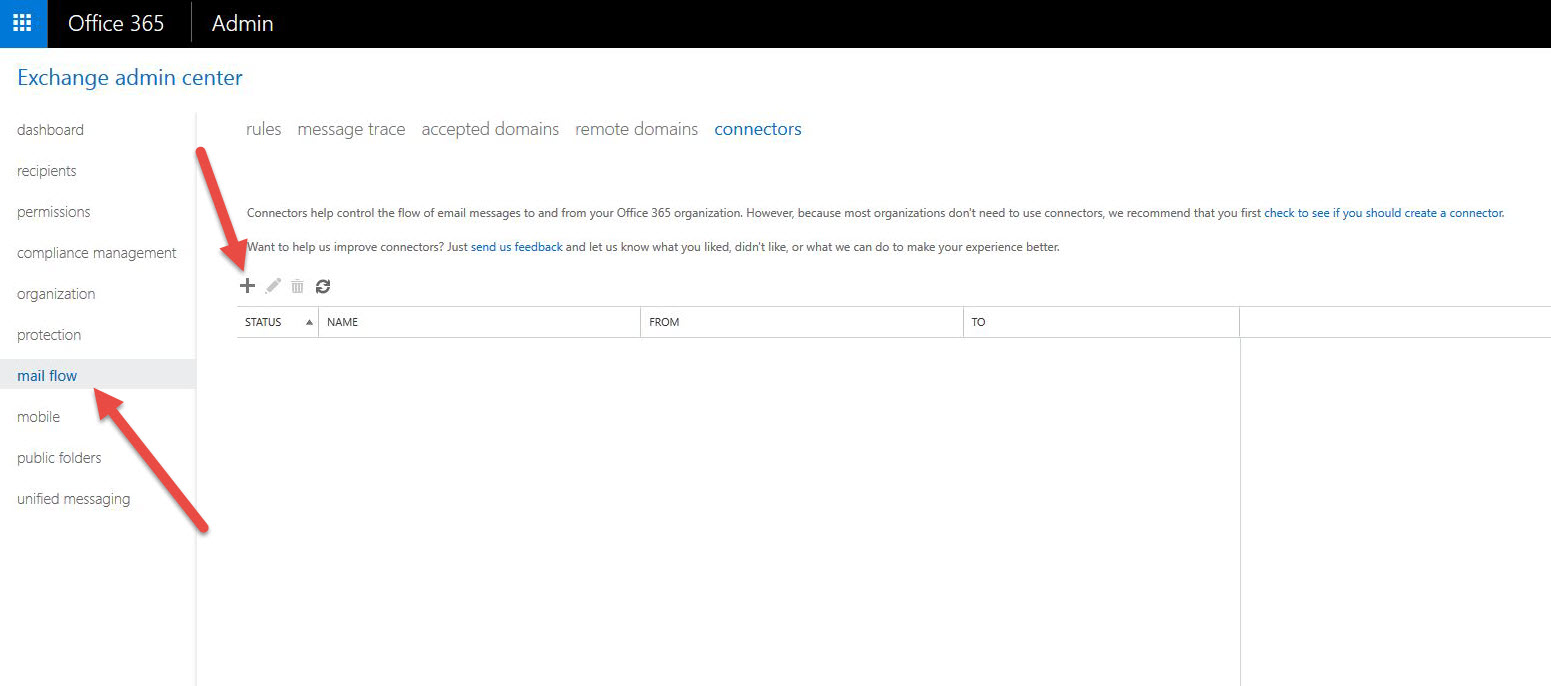The height and width of the screenshot is (686, 1551).
Task: Open compliance management section
Action: click(97, 253)
